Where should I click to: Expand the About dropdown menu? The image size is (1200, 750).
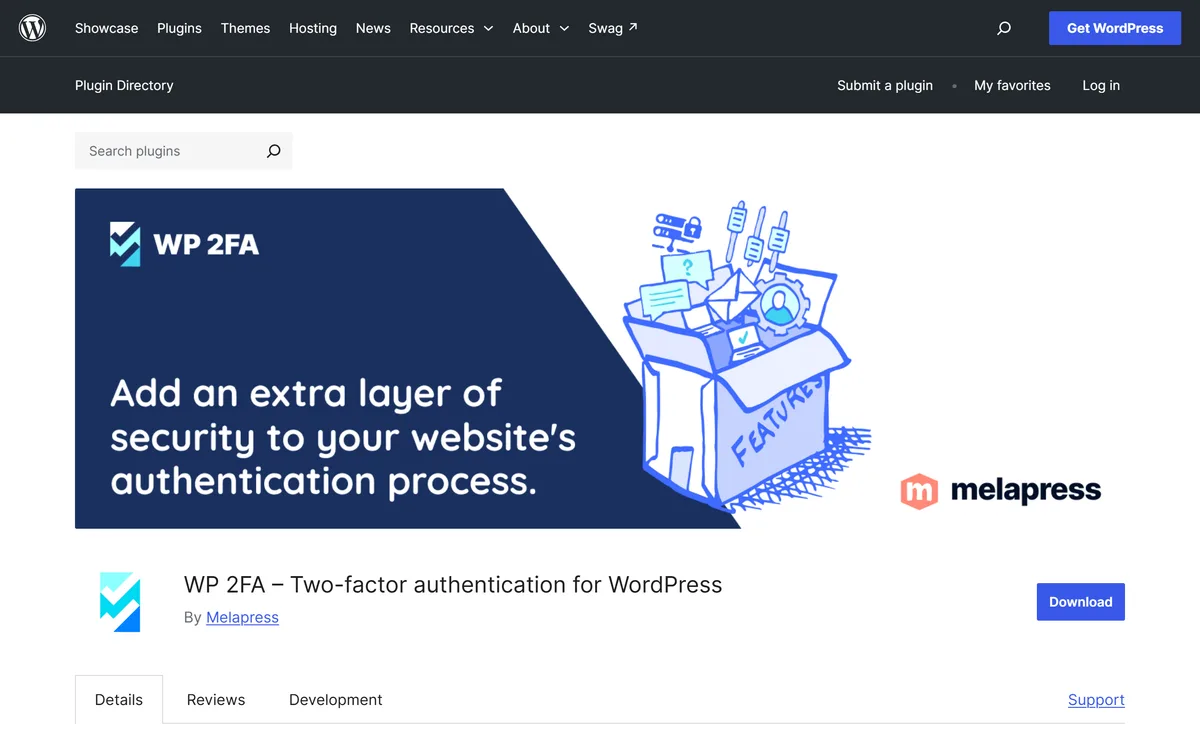(x=541, y=28)
